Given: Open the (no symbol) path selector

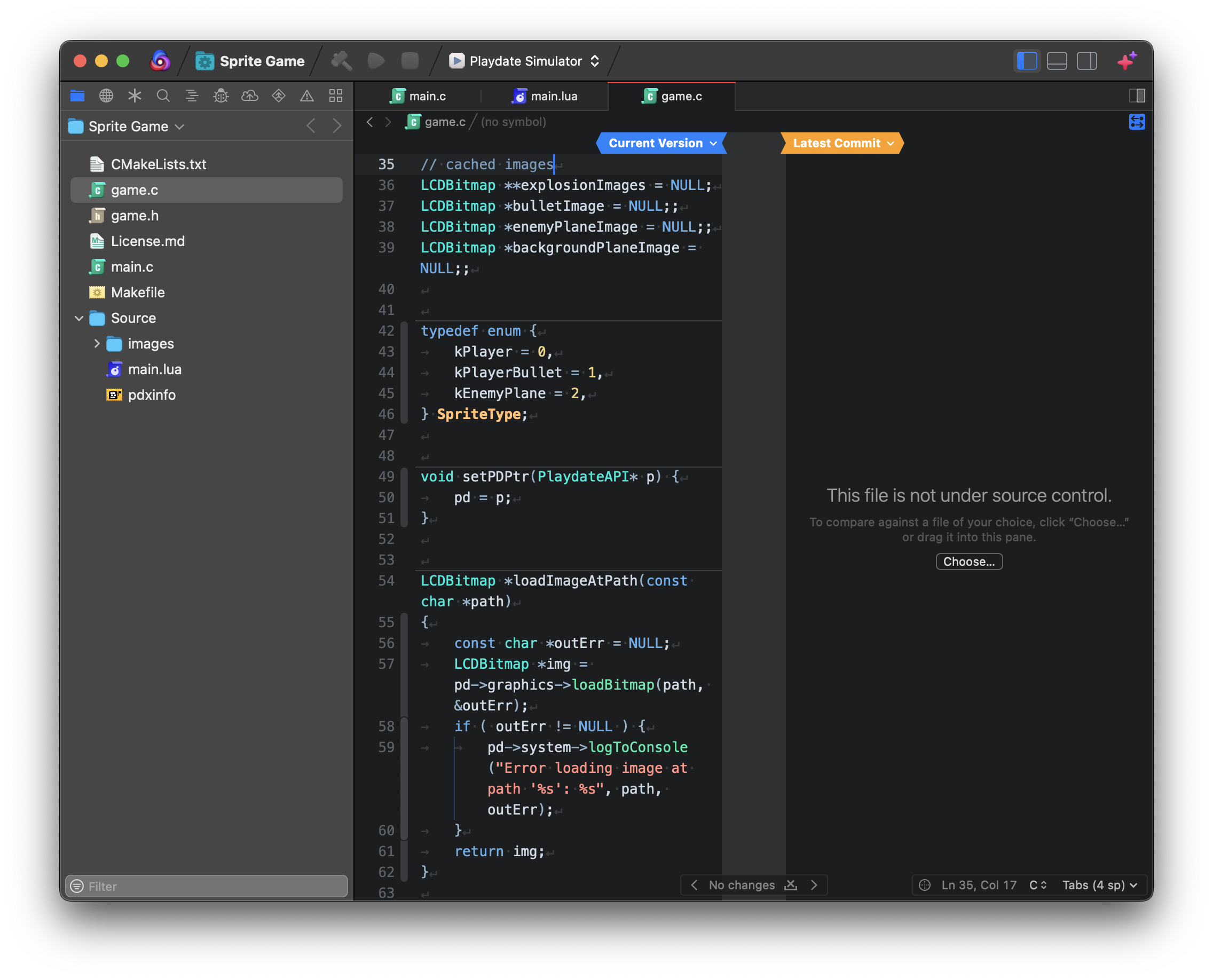Looking at the screenshot, I should pos(513,122).
